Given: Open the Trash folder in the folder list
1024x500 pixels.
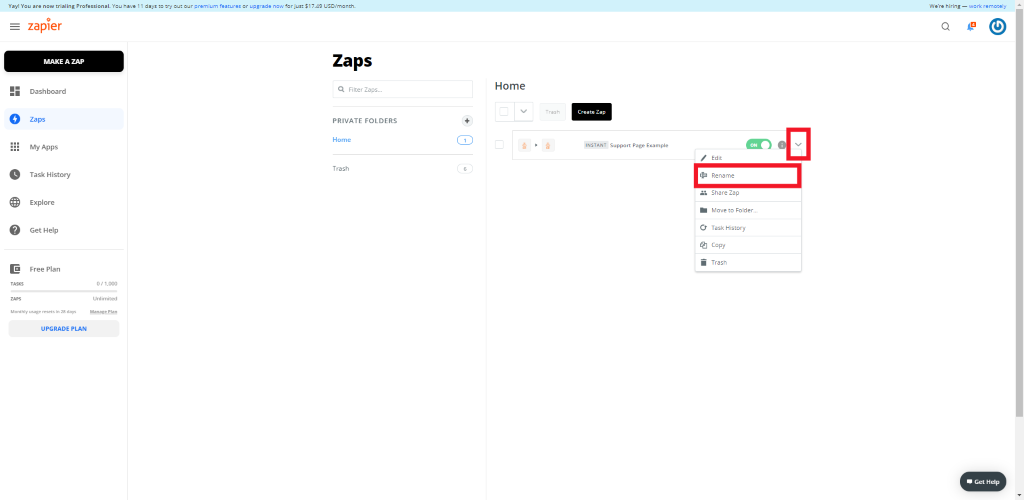Looking at the screenshot, I should coord(341,168).
